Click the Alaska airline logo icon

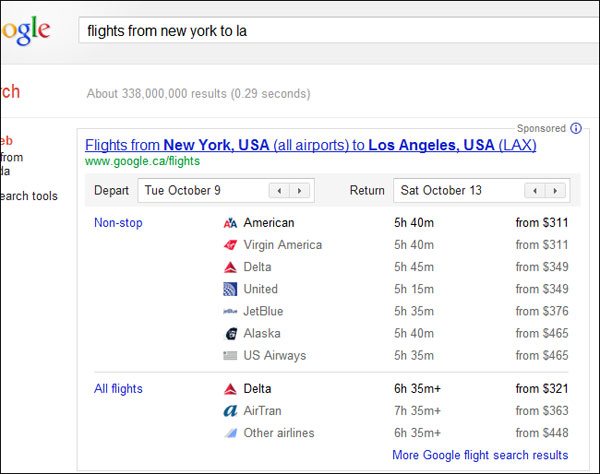[x=230, y=333]
